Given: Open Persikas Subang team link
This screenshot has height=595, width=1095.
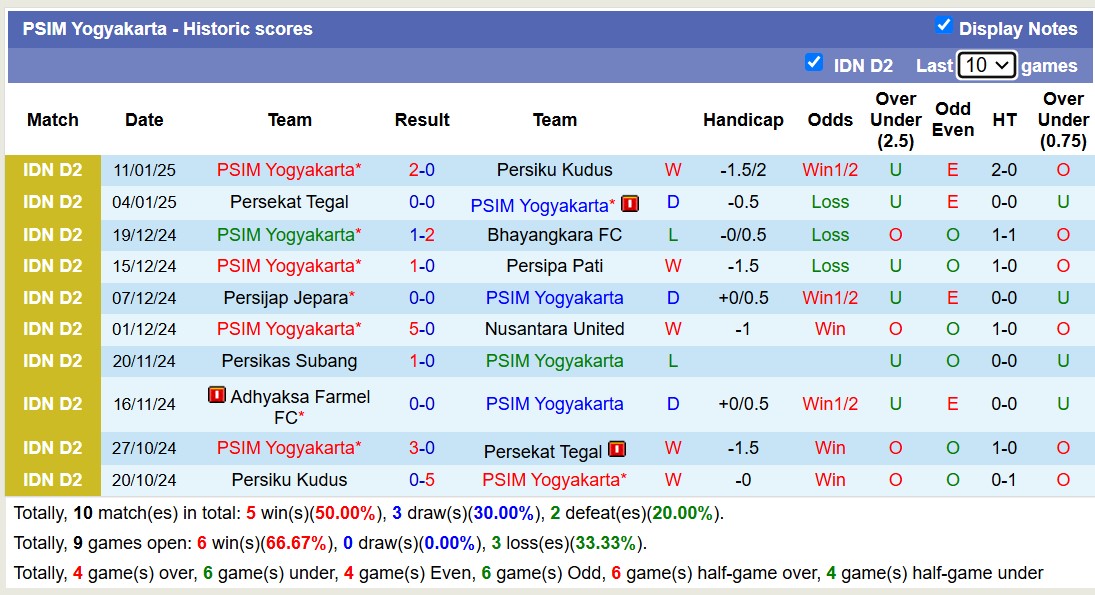Looking at the screenshot, I should [x=289, y=361].
